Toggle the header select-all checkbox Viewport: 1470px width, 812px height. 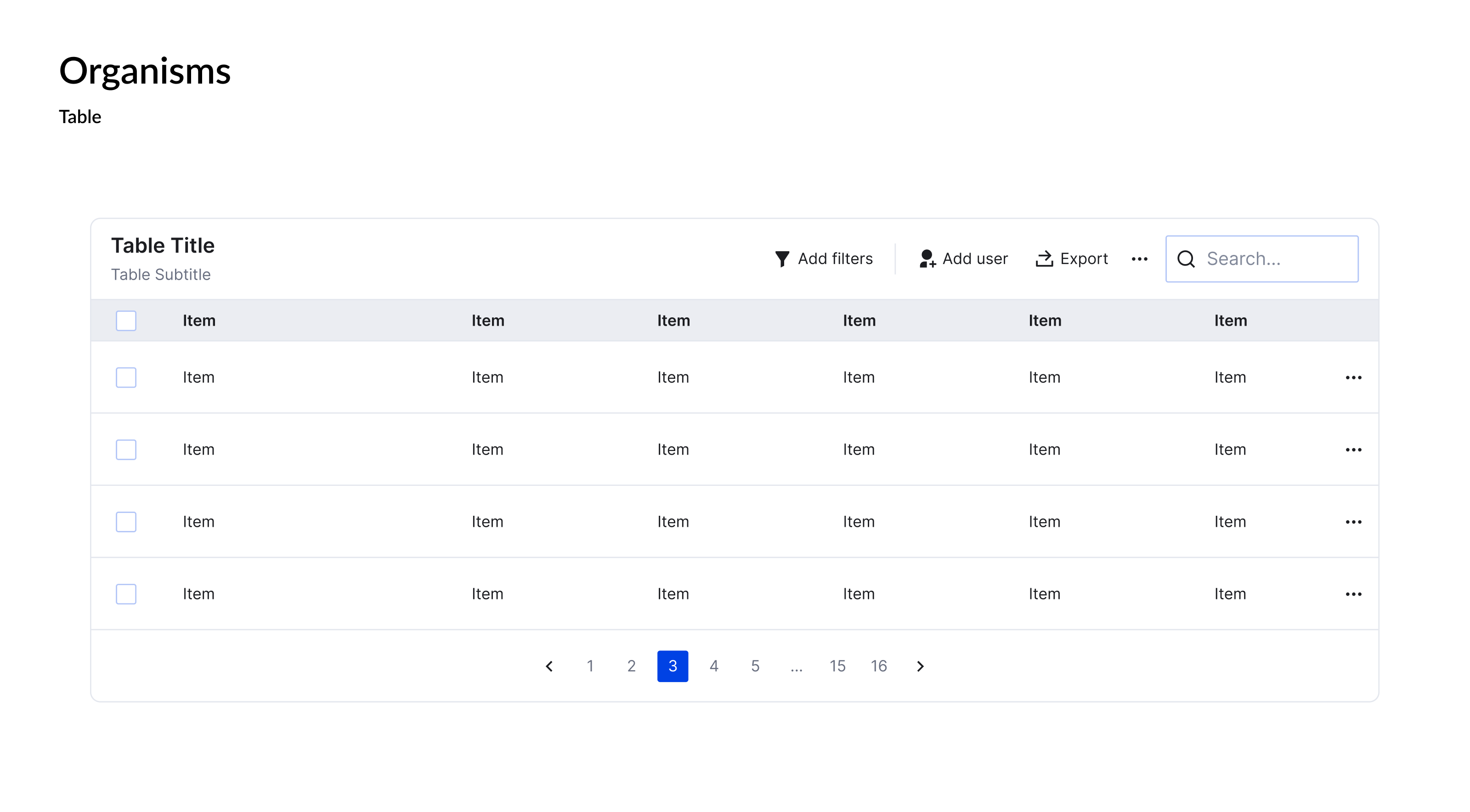[x=126, y=321]
